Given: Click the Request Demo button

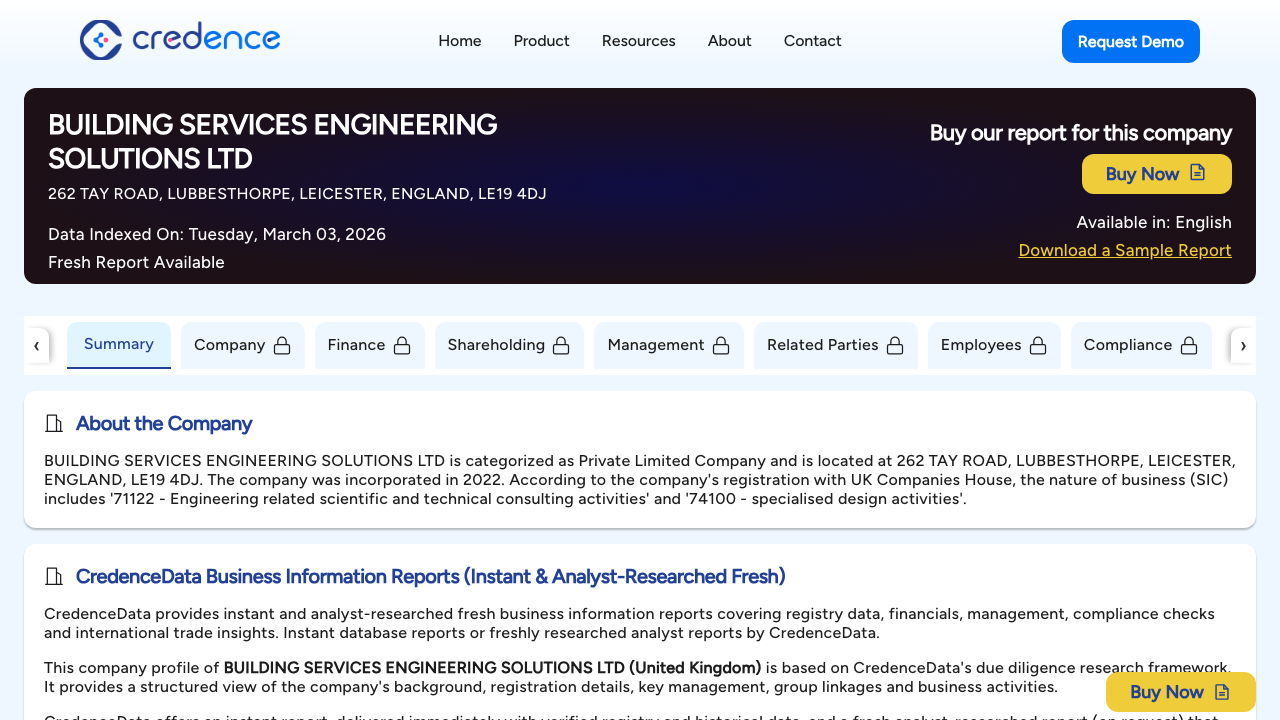Looking at the screenshot, I should 1130,41.
